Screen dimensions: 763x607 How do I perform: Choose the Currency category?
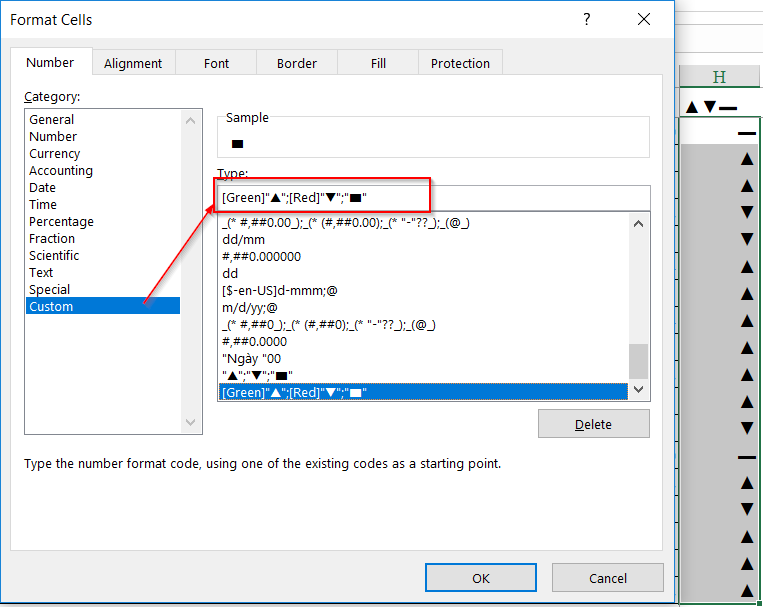tap(54, 153)
